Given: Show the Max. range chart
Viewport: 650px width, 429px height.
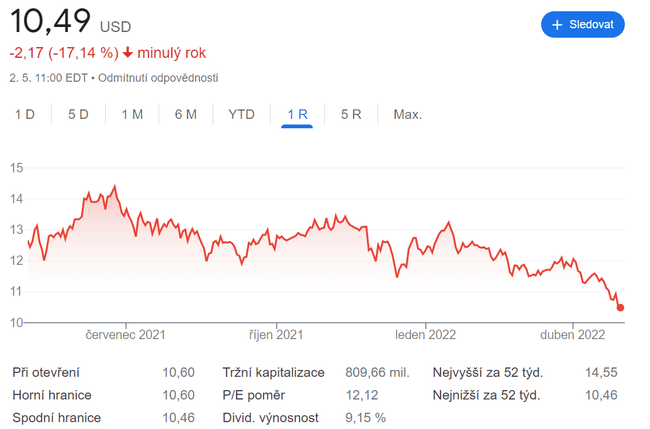Looking at the screenshot, I should (407, 114).
